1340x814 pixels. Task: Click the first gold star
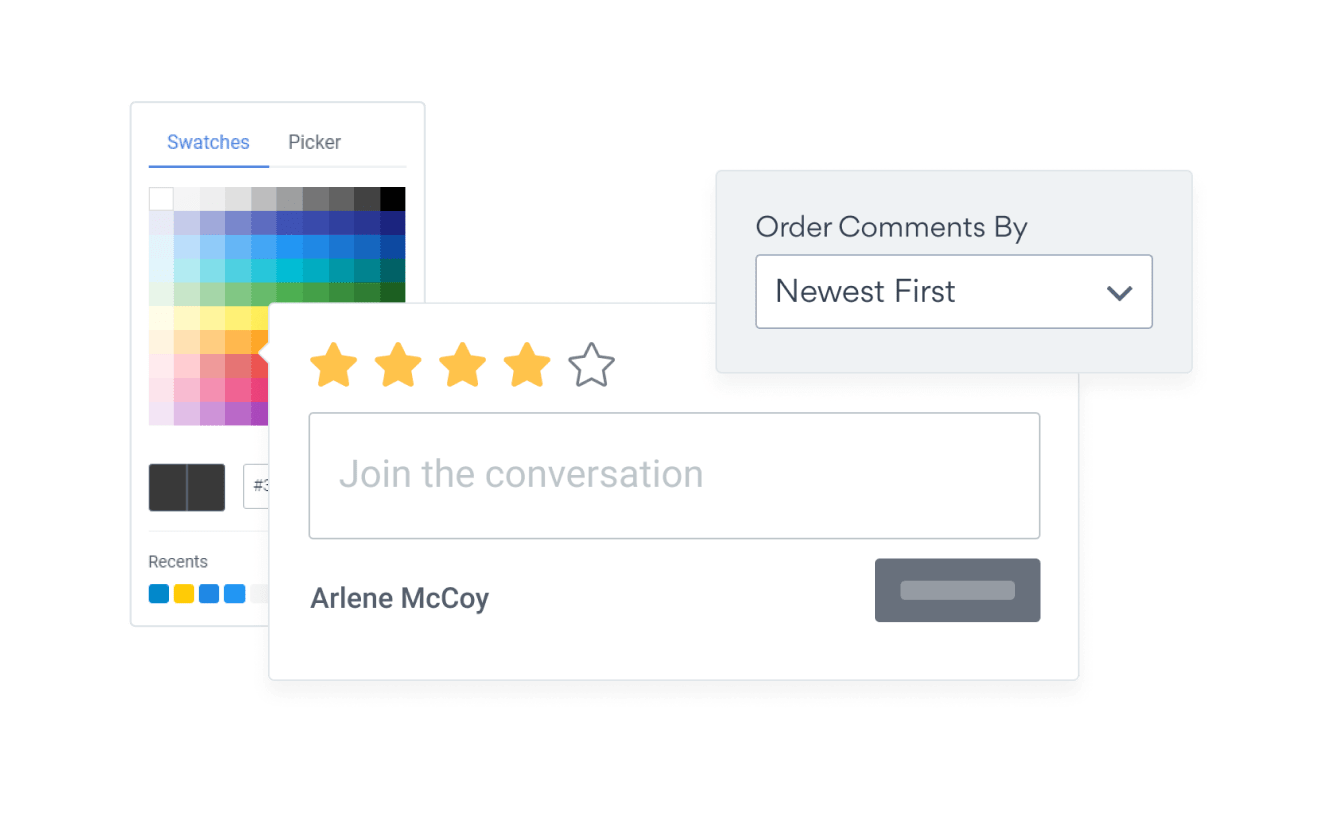pos(335,365)
